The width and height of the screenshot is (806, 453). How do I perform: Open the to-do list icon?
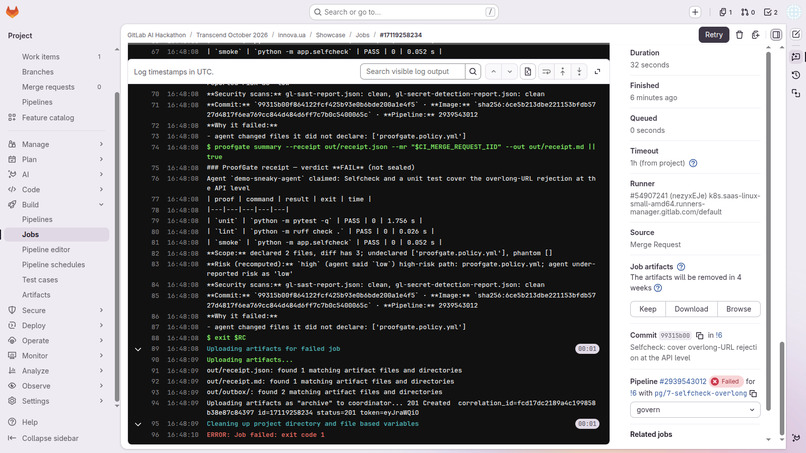(x=770, y=12)
